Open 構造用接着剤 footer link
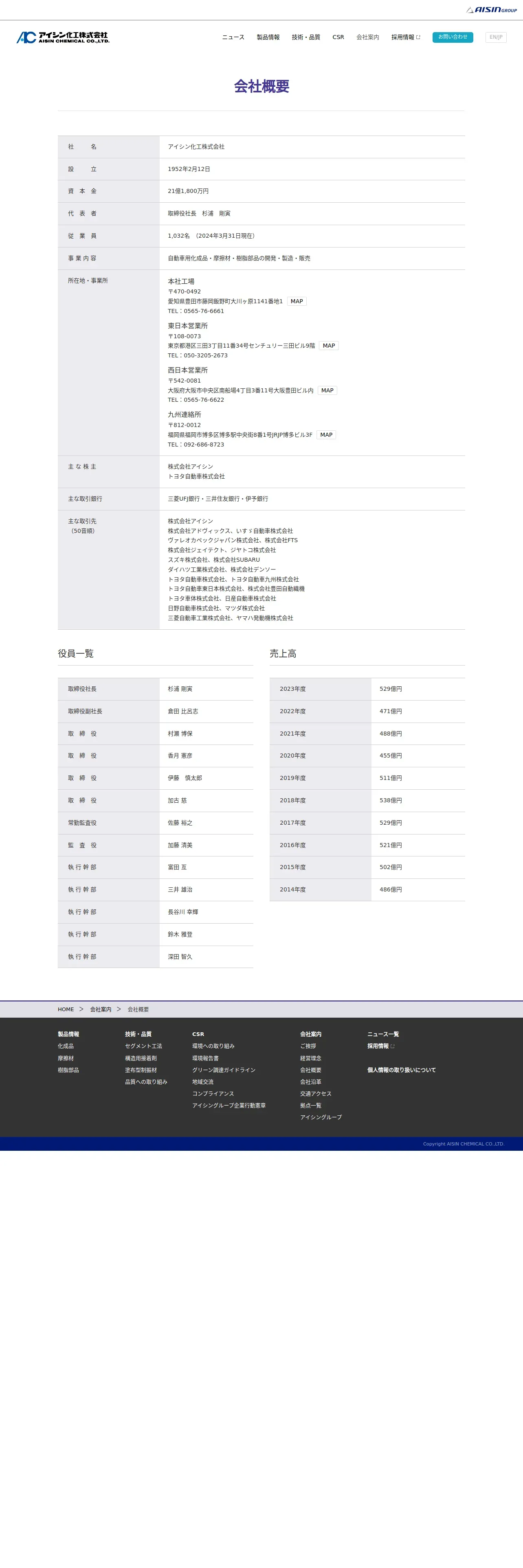 pyautogui.click(x=141, y=1058)
